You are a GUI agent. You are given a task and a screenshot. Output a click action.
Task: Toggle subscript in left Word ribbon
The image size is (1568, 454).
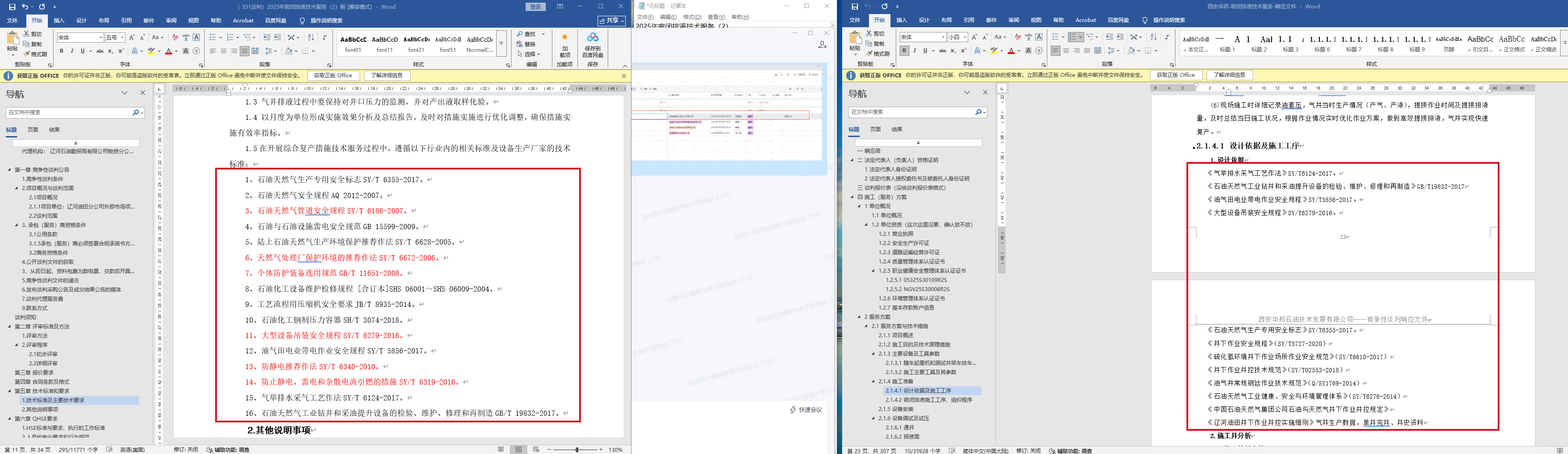coord(110,51)
